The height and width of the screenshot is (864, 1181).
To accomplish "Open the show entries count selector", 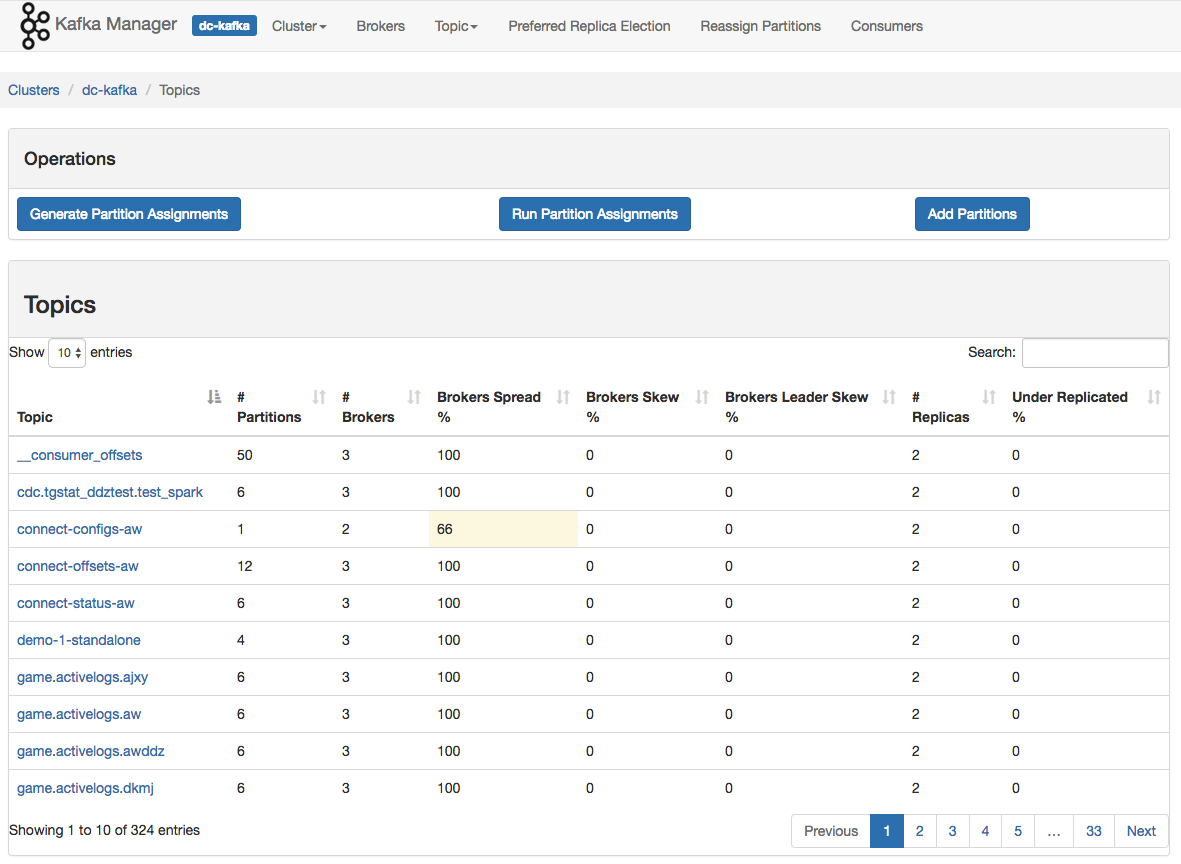I will click(67, 353).
